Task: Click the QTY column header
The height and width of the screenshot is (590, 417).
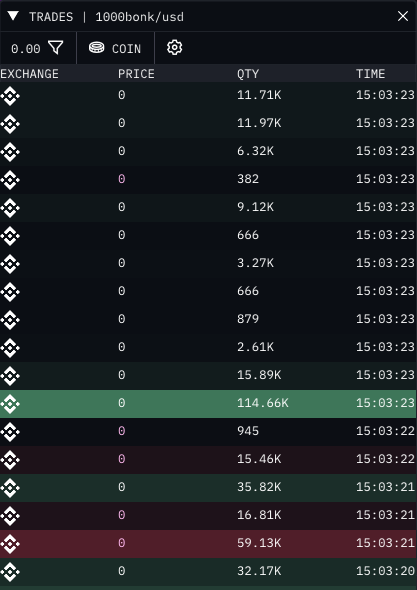Action: click(x=248, y=74)
